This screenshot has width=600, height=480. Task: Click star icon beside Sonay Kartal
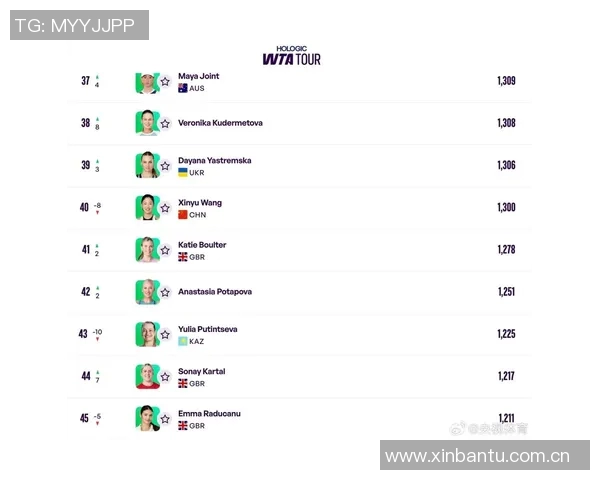point(165,377)
